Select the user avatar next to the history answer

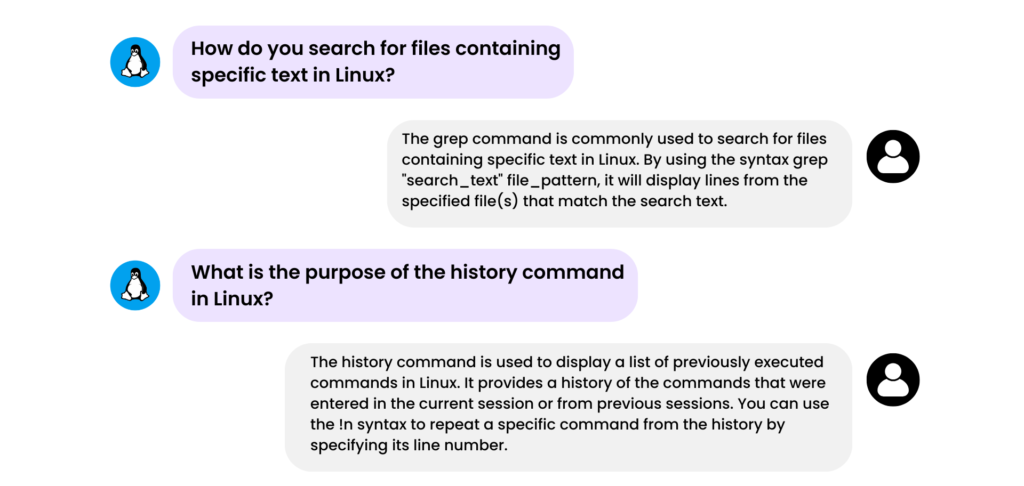tap(893, 380)
